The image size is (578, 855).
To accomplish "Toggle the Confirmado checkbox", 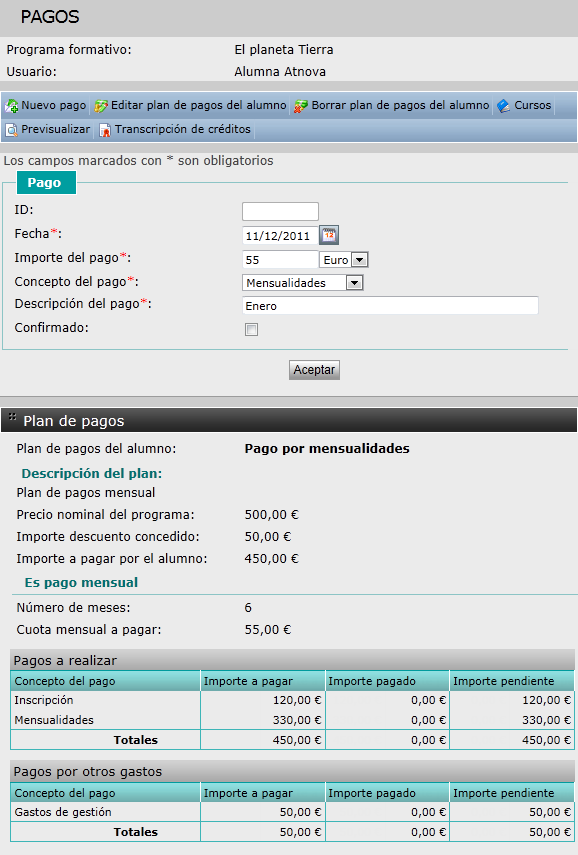I will (251, 329).
